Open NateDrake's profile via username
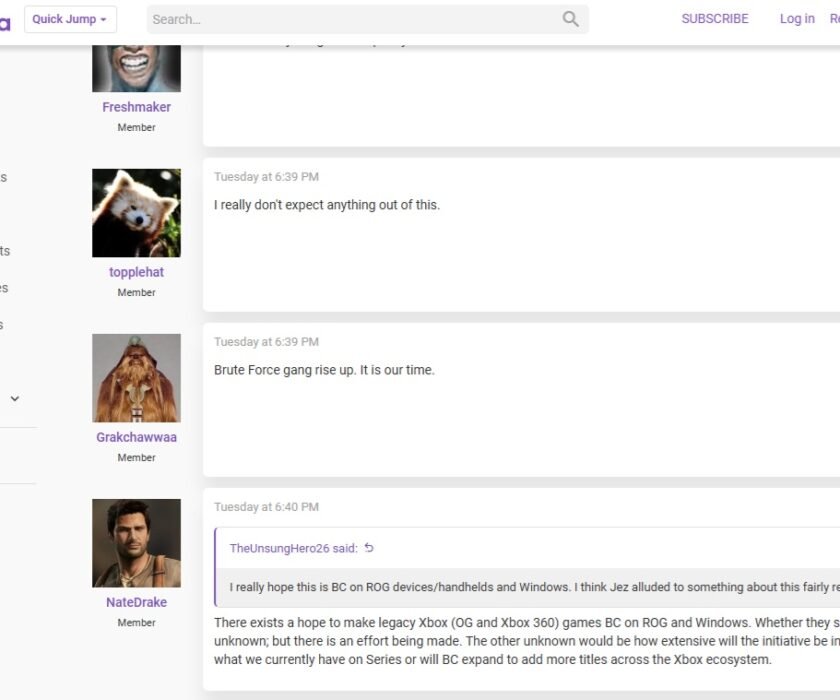Viewport: 840px width, 700px height. point(136,601)
